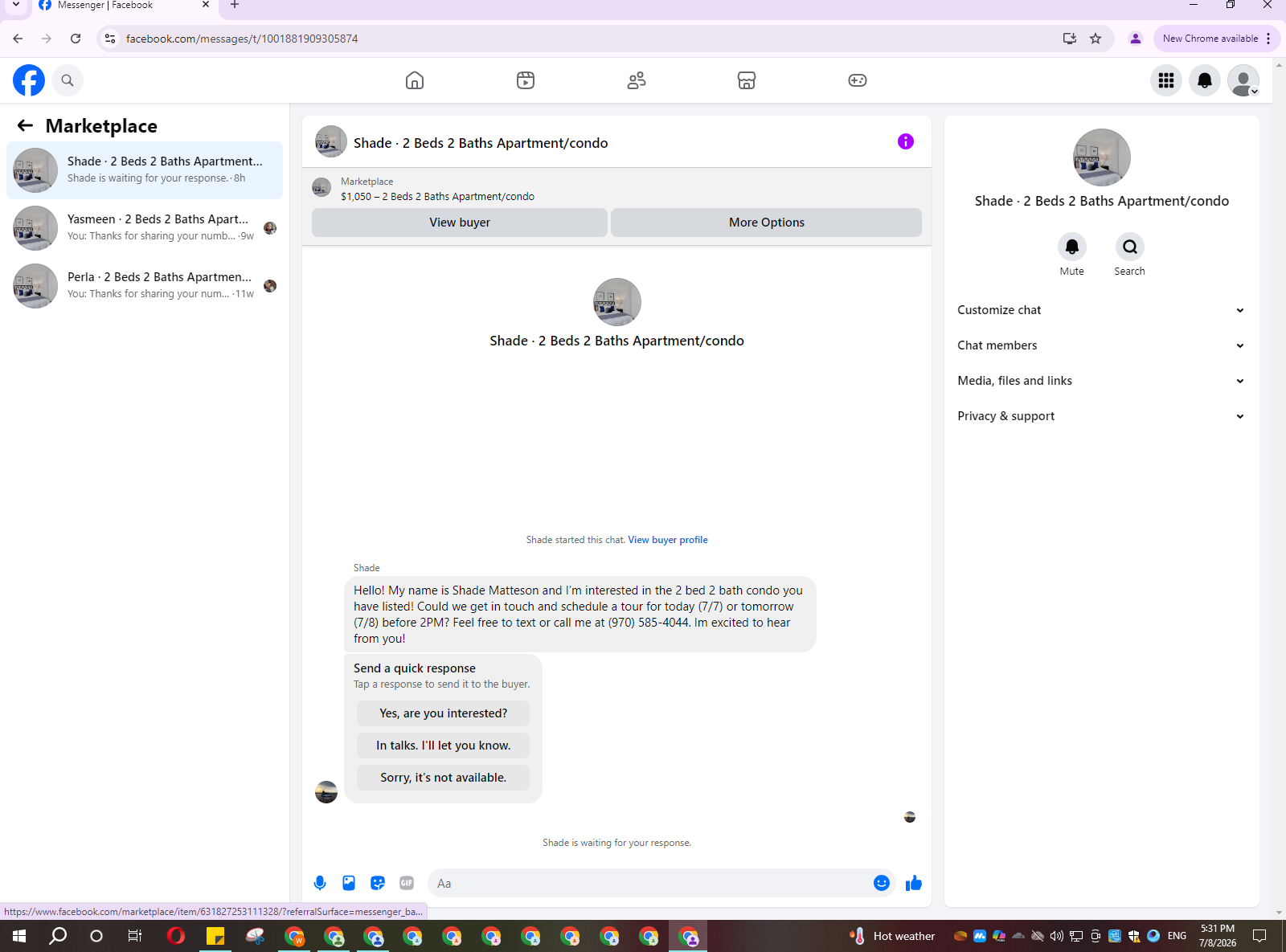1286x952 pixels.
Task: View site information icon in address bar
Action: click(111, 39)
